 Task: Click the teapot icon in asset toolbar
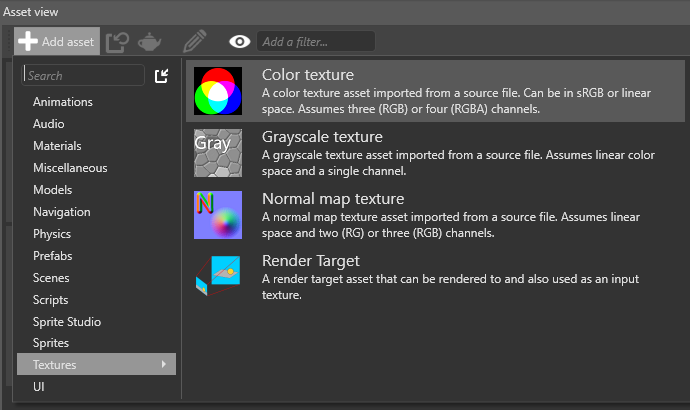tap(150, 41)
